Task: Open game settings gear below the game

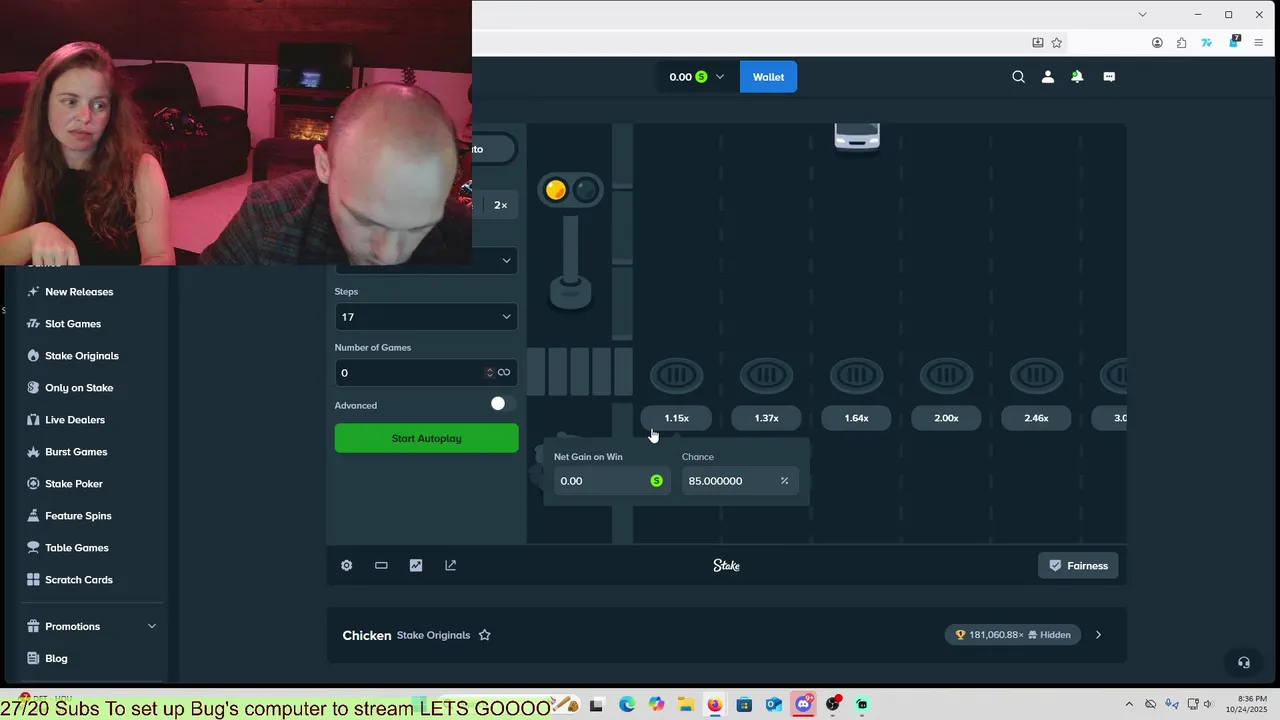Action: pyautogui.click(x=346, y=565)
